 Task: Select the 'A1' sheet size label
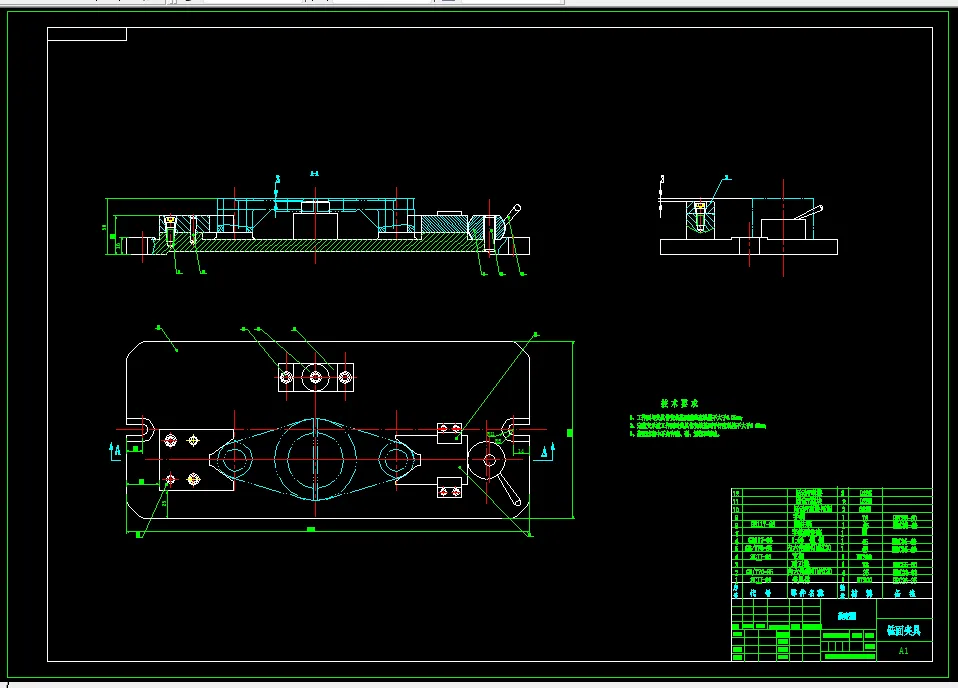(x=904, y=651)
